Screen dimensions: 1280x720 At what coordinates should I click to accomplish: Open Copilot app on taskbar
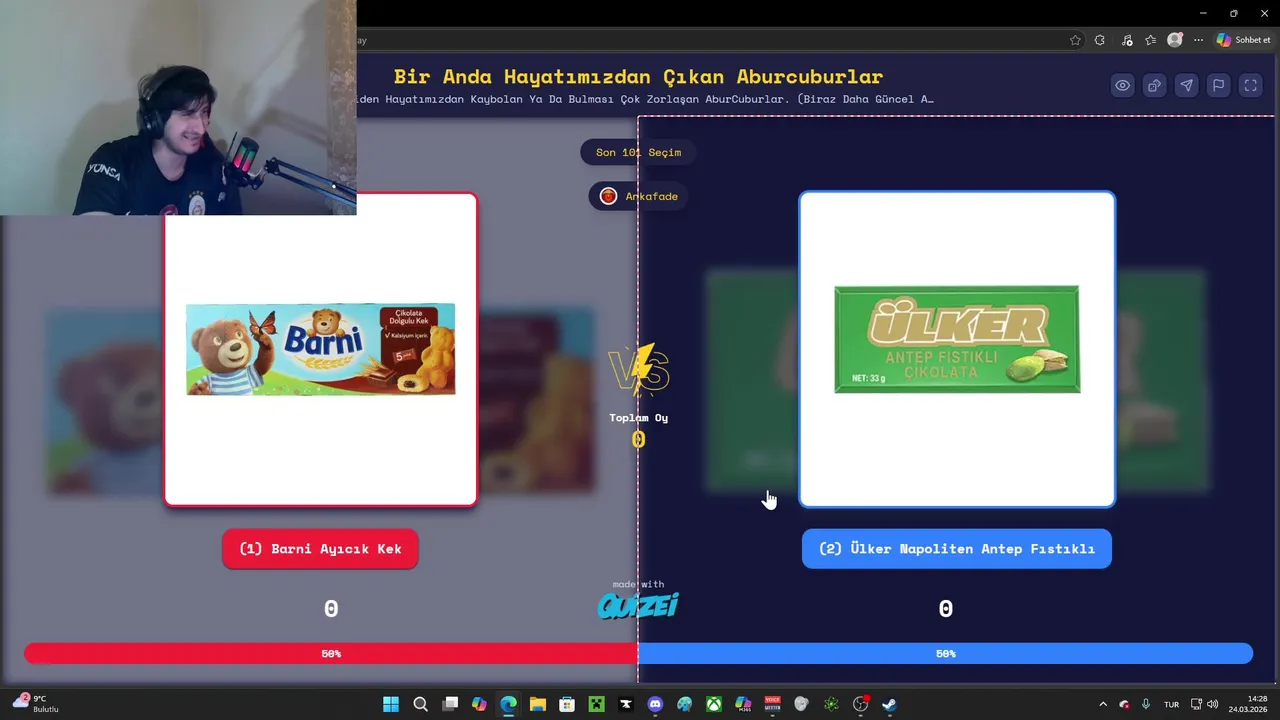479,704
